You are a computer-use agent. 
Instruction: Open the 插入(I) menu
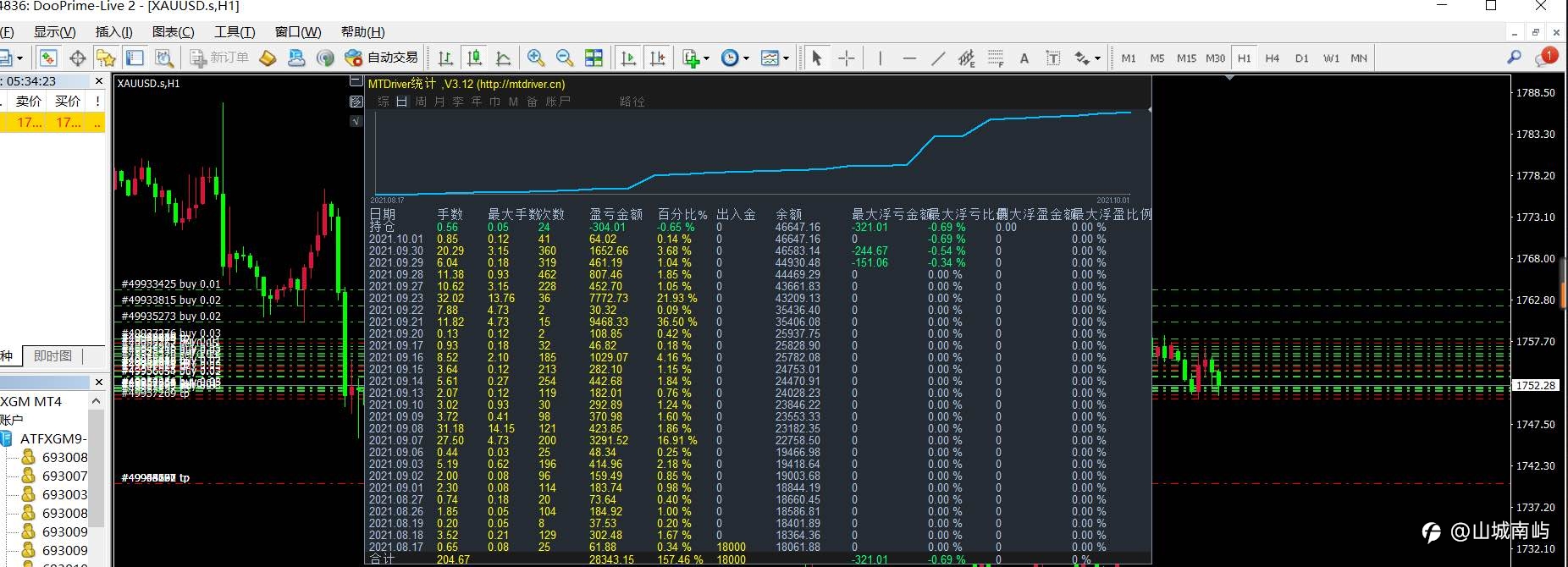click(x=114, y=32)
